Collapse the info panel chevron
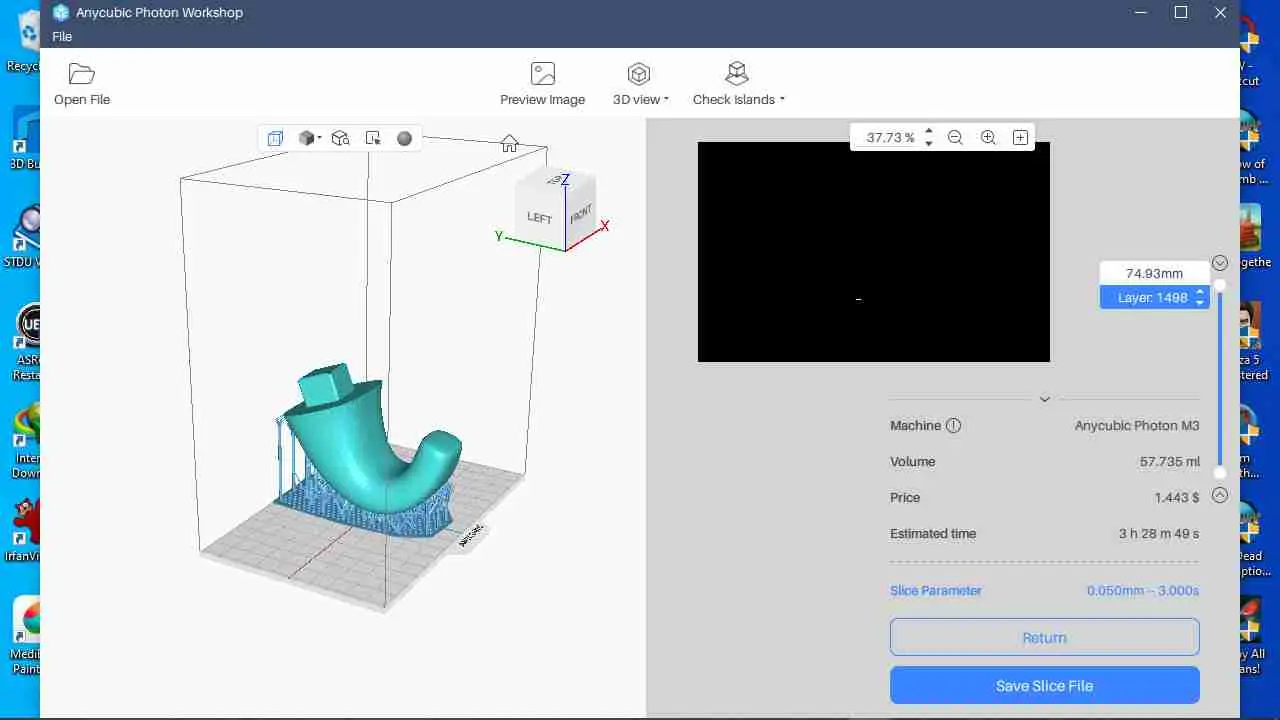 (1044, 399)
